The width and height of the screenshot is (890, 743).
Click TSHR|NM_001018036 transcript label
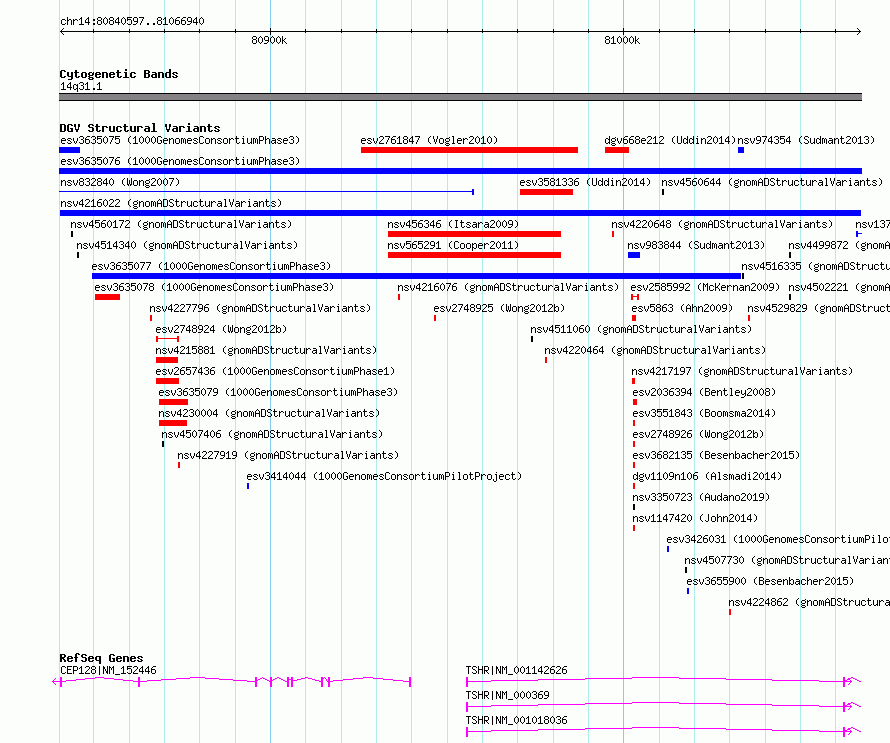517,720
